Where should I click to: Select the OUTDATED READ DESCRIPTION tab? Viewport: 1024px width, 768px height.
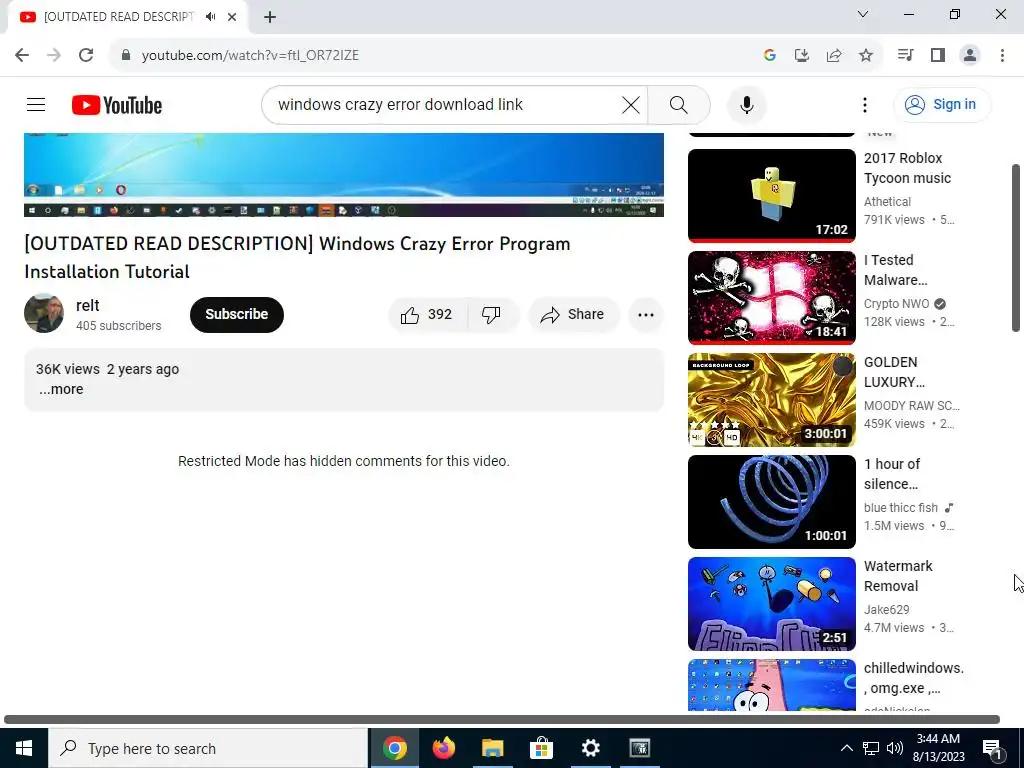click(118, 17)
